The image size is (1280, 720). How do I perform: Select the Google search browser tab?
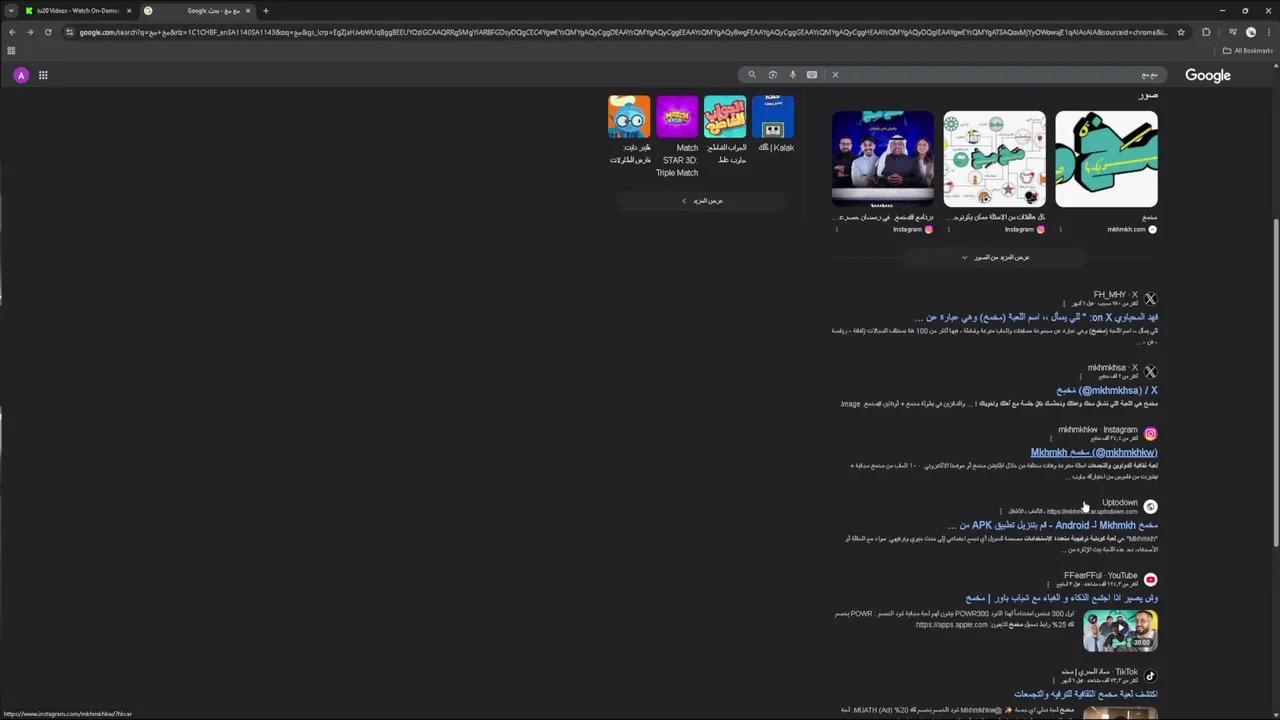coord(197,11)
